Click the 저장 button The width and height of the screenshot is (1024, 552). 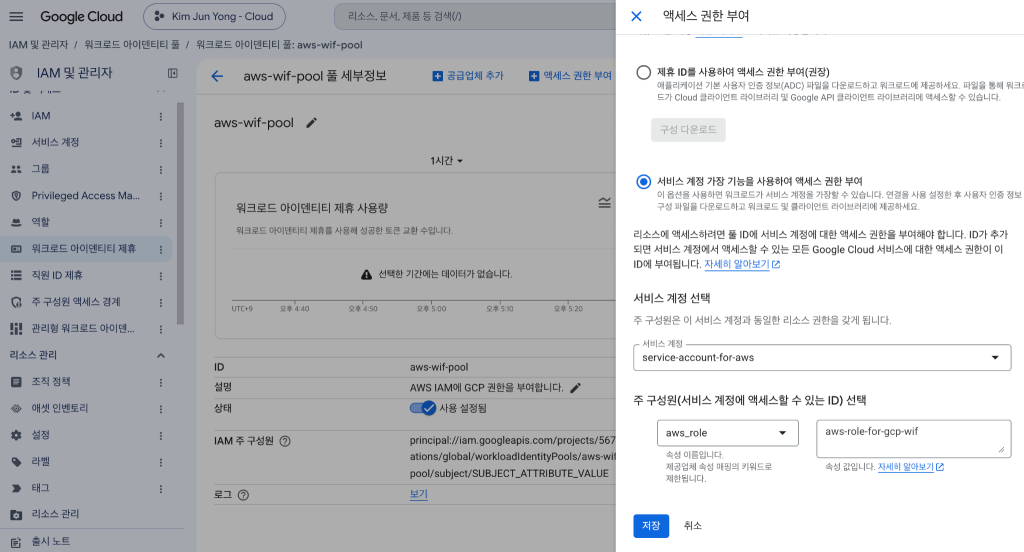(651, 526)
